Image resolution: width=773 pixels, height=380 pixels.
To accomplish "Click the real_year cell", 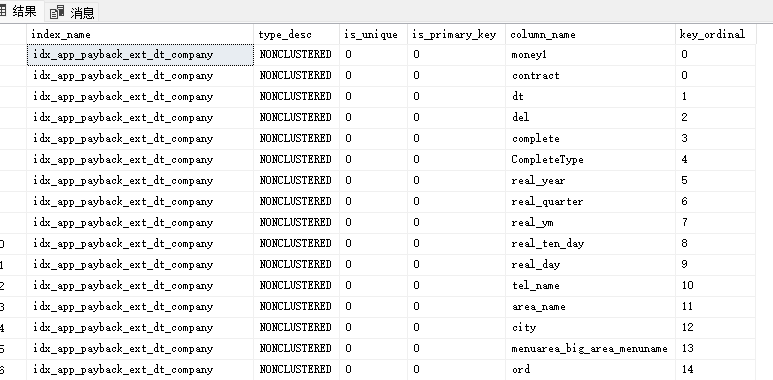I will click(591, 181).
